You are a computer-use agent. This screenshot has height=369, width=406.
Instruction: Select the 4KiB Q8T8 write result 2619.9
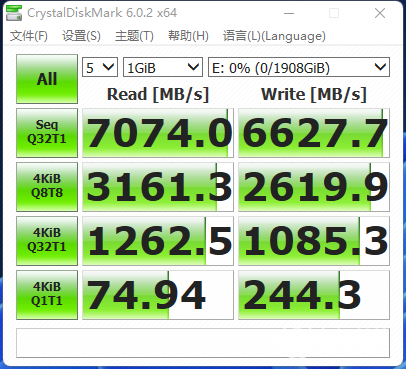[x=314, y=187]
